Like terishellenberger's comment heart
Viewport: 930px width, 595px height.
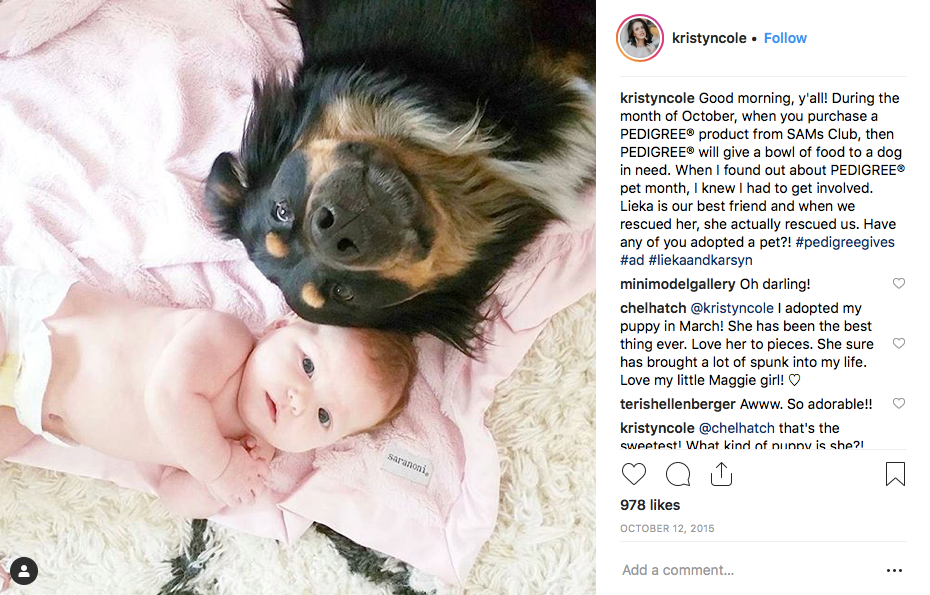899,403
